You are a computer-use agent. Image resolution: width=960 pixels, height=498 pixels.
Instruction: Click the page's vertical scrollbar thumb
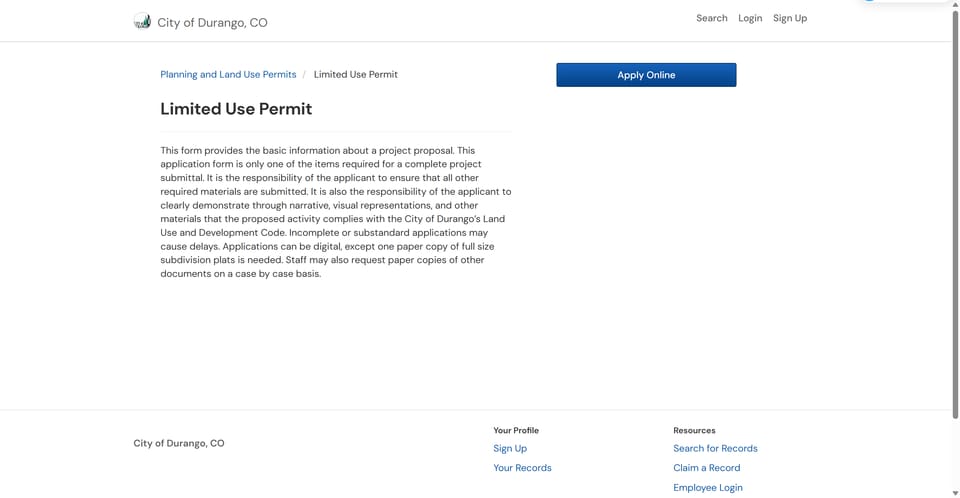(x=955, y=214)
